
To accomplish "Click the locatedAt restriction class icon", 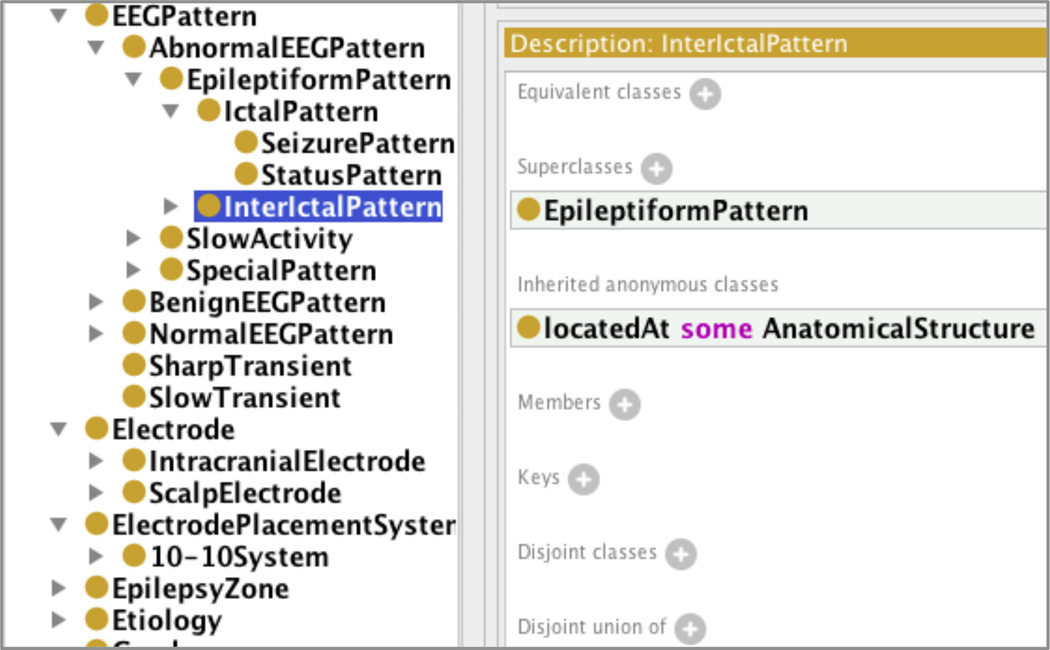I will (528, 328).
